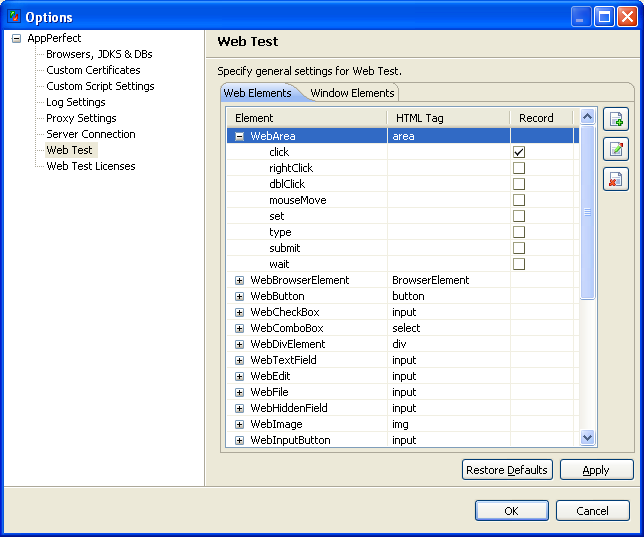Click the Edit element pencil icon
The height and width of the screenshot is (537, 644).
tap(616, 150)
